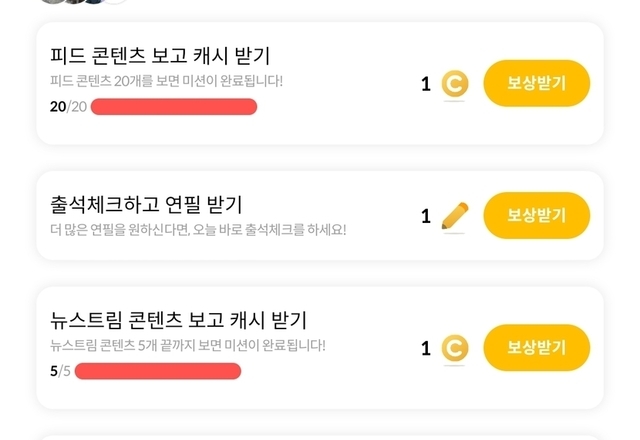
Task: Tap the 5/5 progress counter text
Action: point(60,371)
